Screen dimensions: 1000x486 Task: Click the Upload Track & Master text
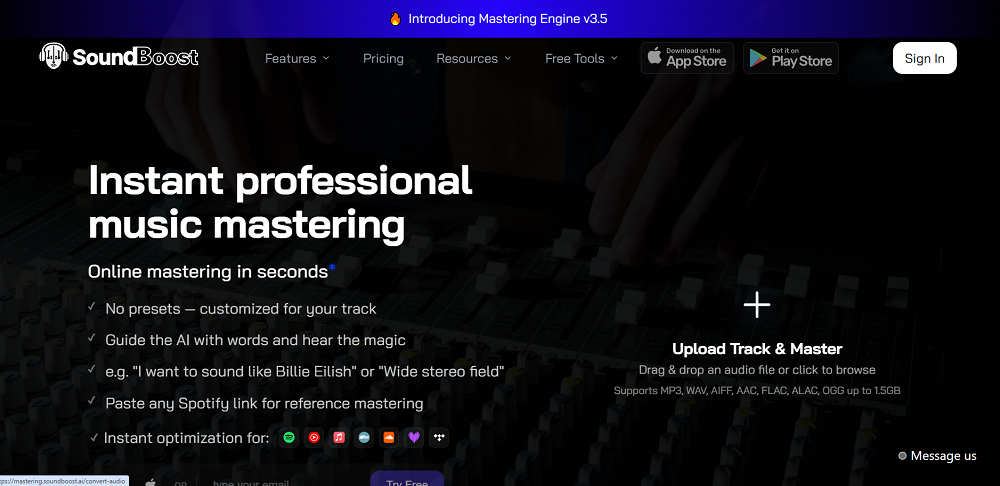(x=757, y=349)
